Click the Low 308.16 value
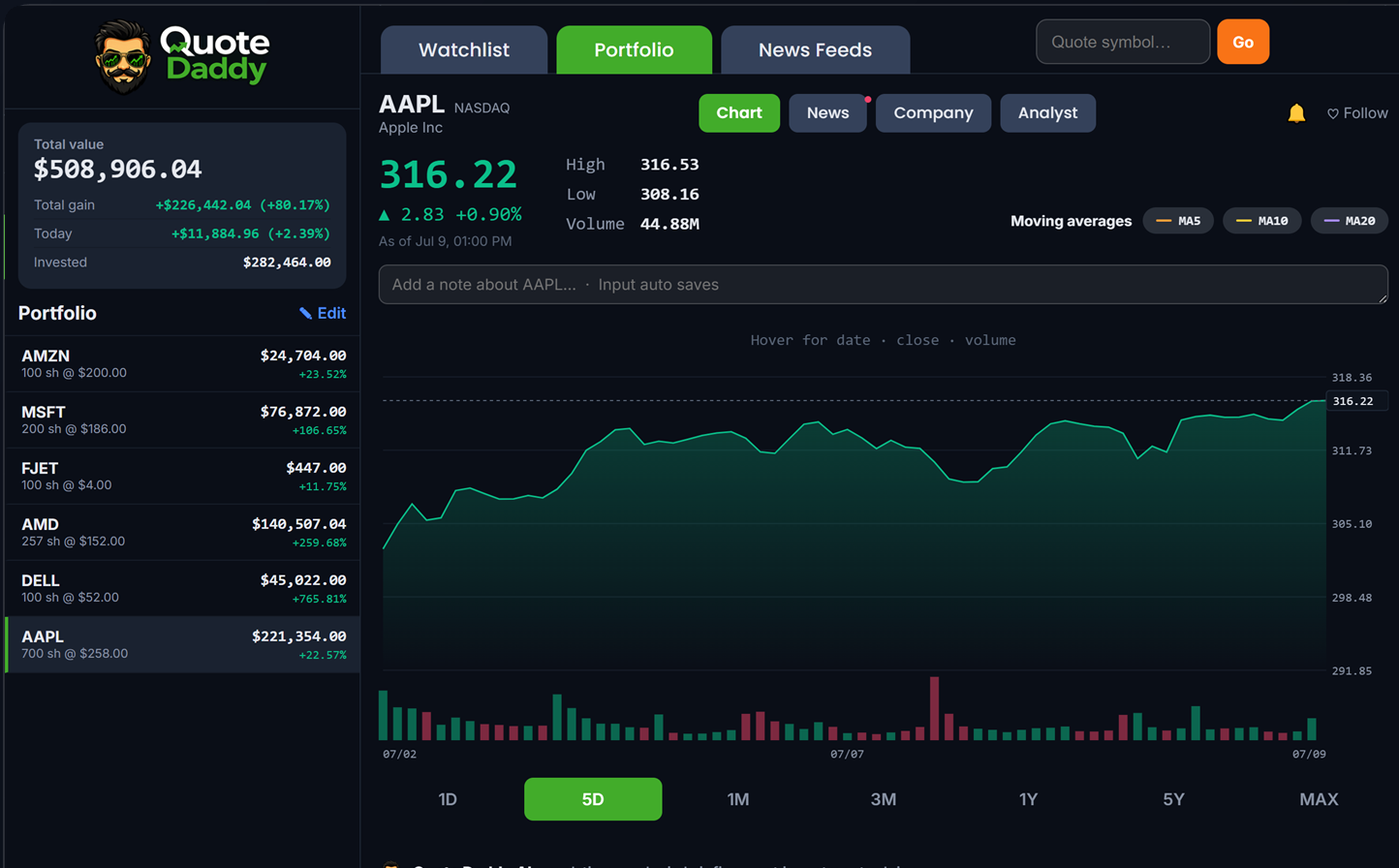Screen dimensions: 1399x868 click(669, 195)
